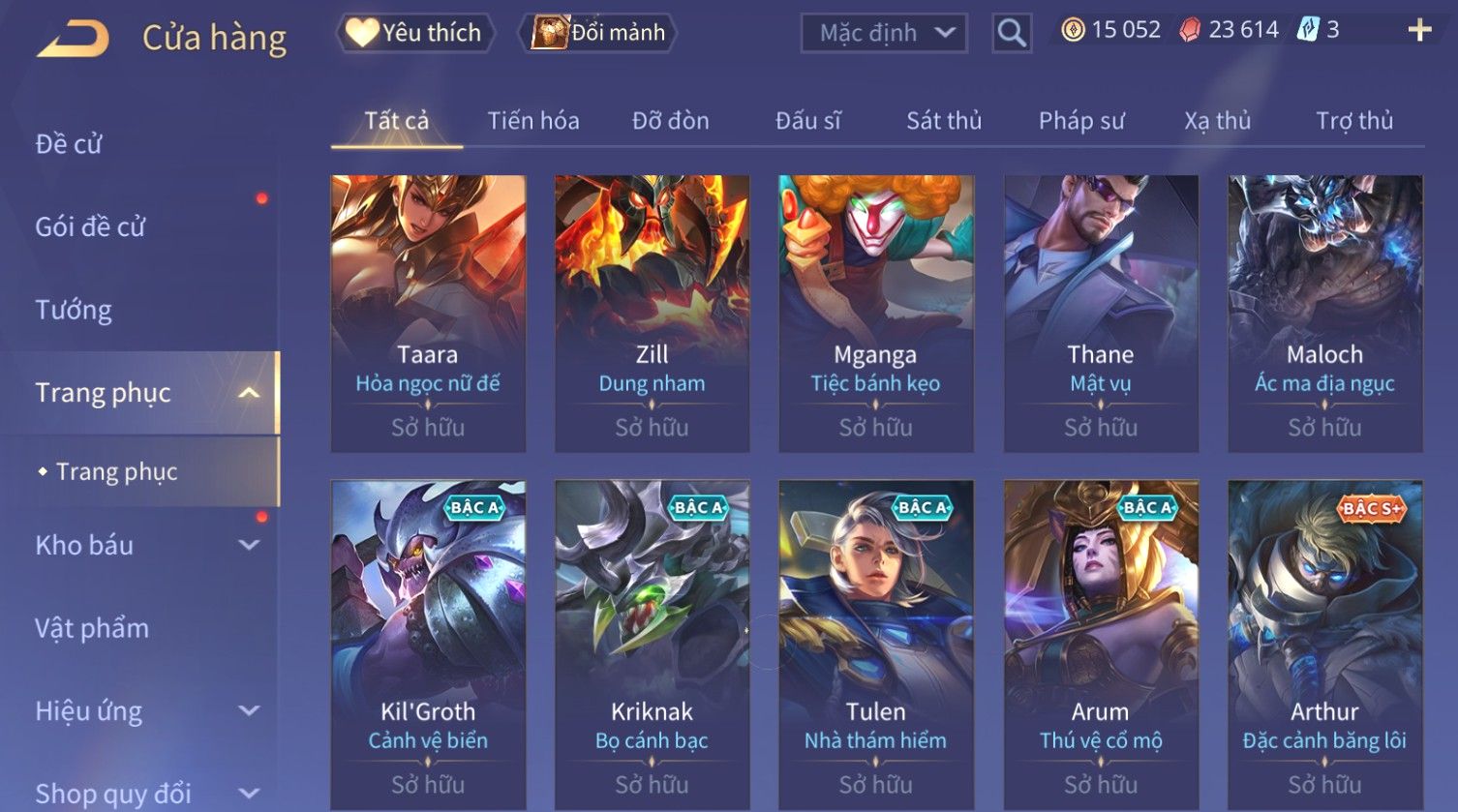Open Tướng in the sidebar
Image resolution: width=1458 pixels, height=812 pixels.
tap(74, 310)
